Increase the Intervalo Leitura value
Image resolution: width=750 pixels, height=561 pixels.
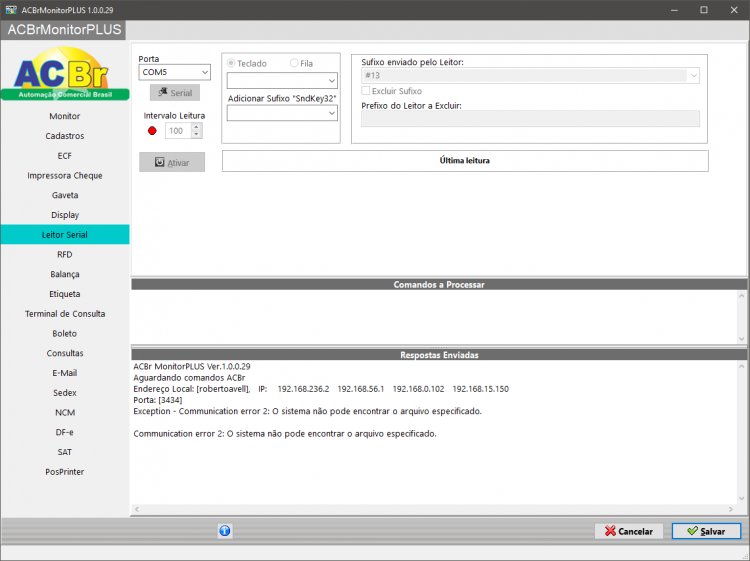pos(196,127)
